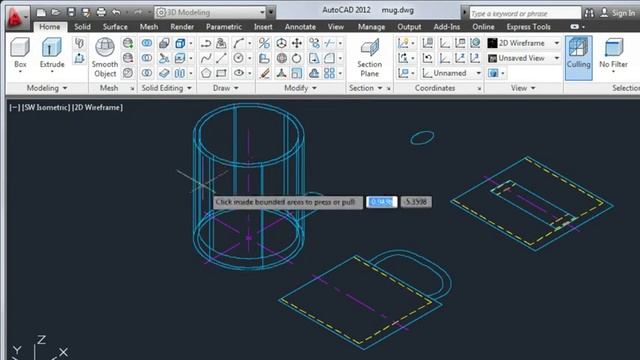Click the UCS World icon in Coordinates
The width and height of the screenshot is (640, 360).
[x=475, y=43]
